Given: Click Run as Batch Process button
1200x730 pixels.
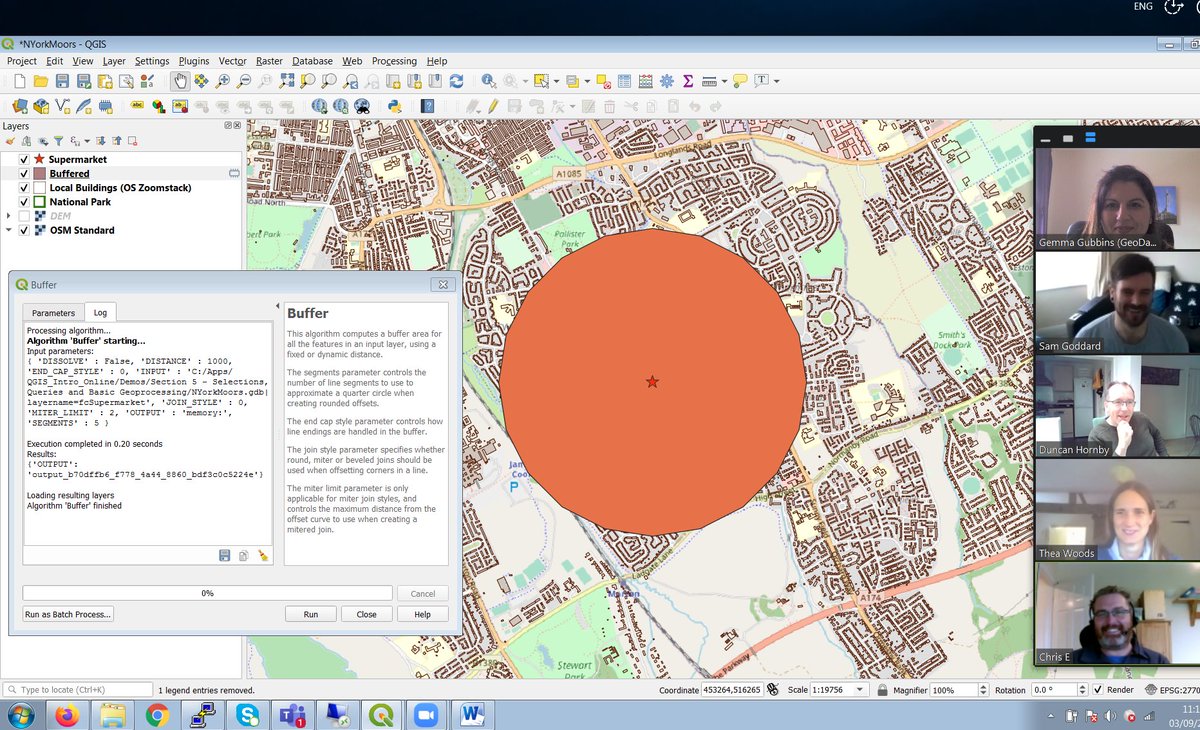Looking at the screenshot, I should 68,614.
